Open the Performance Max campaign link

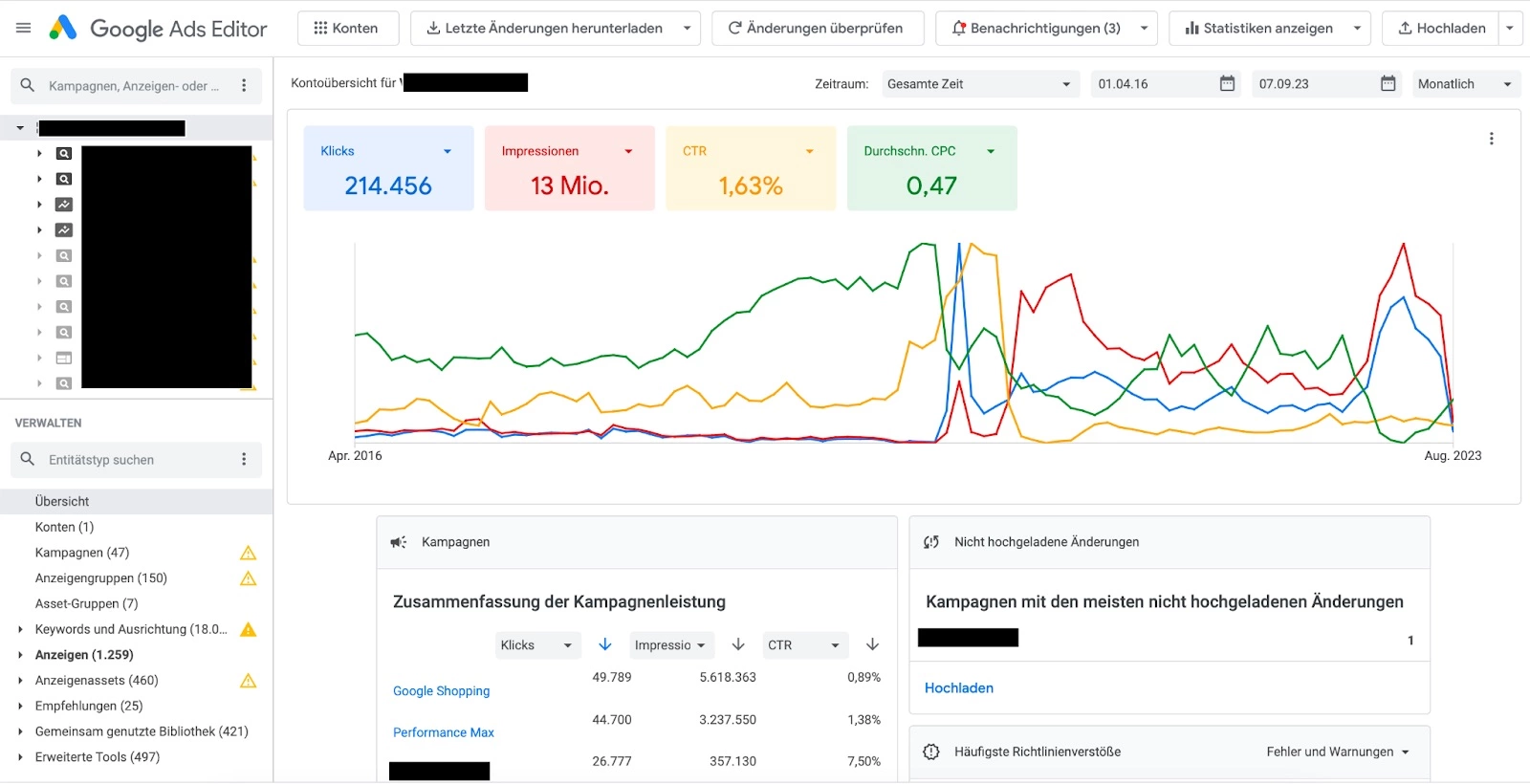[x=444, y=732]
